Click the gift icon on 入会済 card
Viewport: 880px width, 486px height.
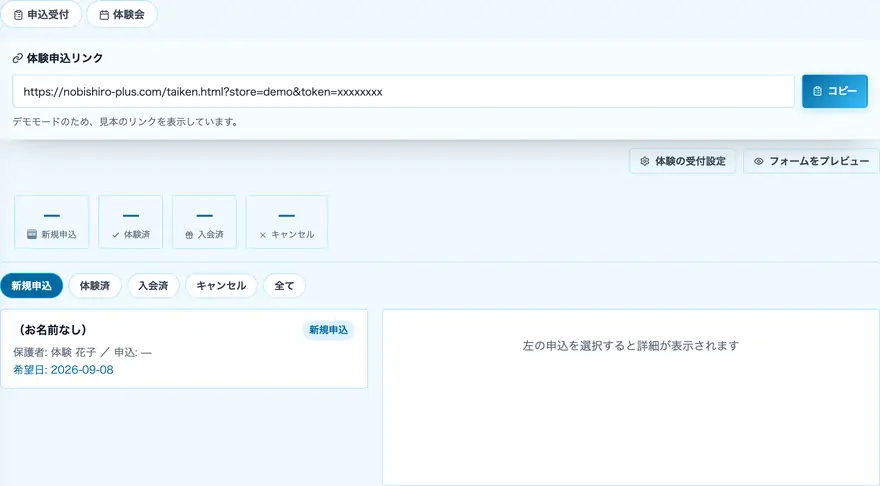click(x=189, y=235)
